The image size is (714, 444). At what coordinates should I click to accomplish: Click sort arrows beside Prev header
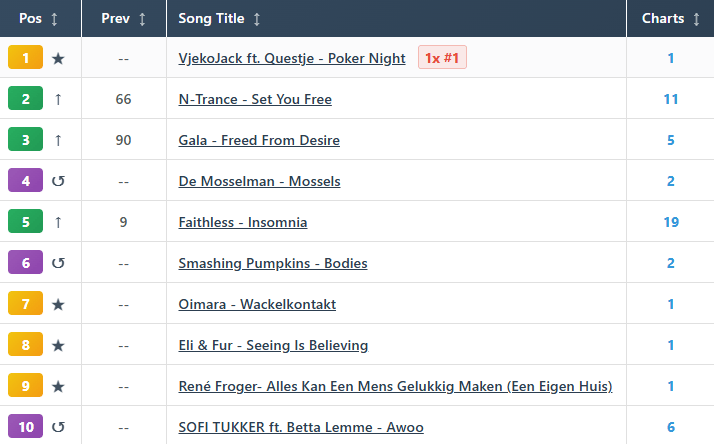142,19
